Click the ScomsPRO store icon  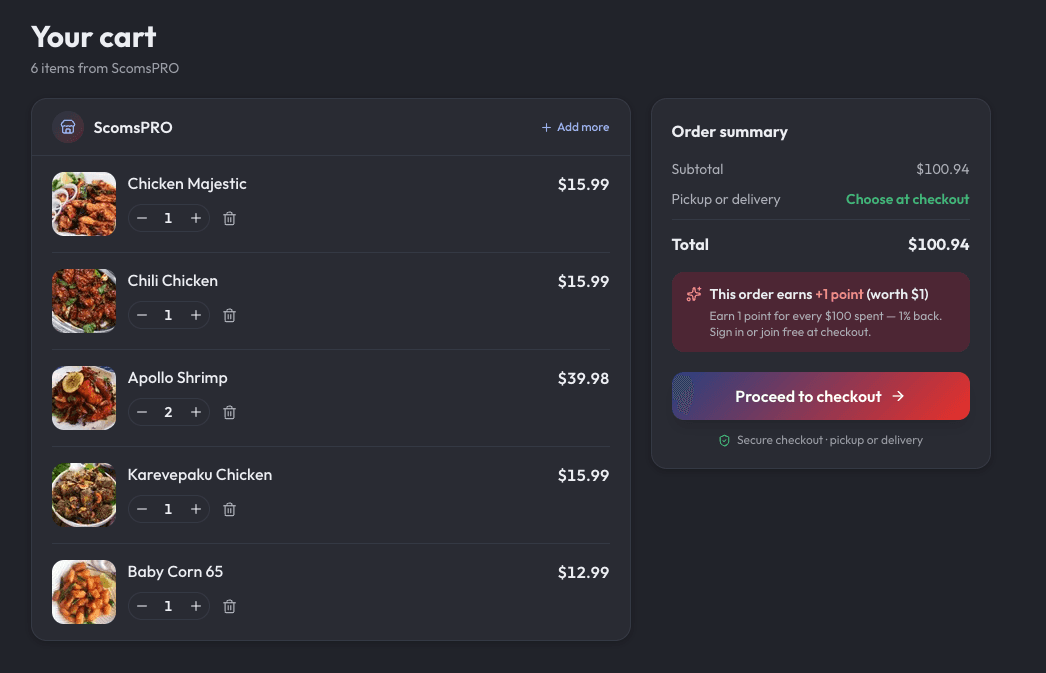pos(68,127)
